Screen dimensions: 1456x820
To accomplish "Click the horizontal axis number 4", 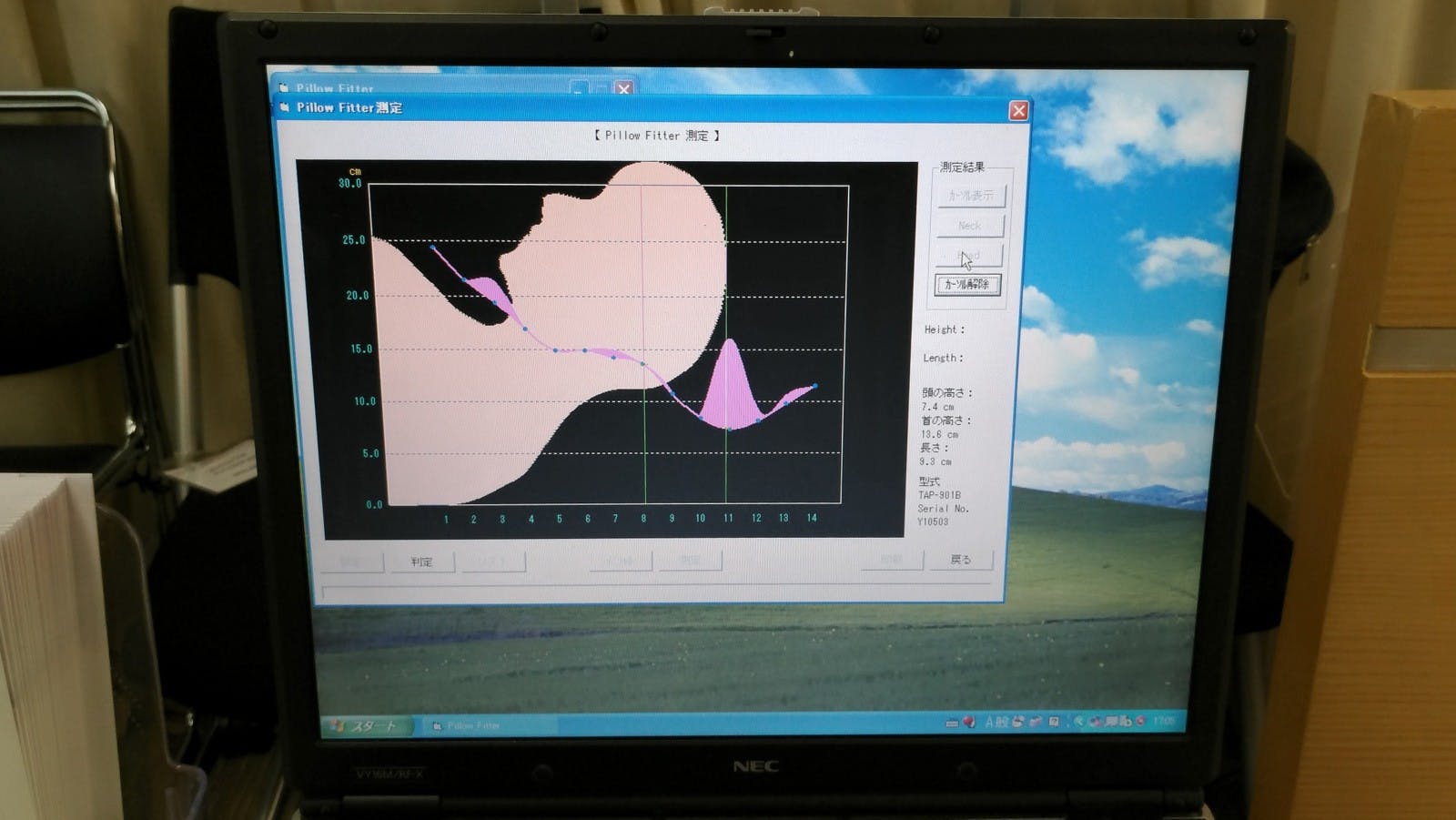I will pos(531,520).
